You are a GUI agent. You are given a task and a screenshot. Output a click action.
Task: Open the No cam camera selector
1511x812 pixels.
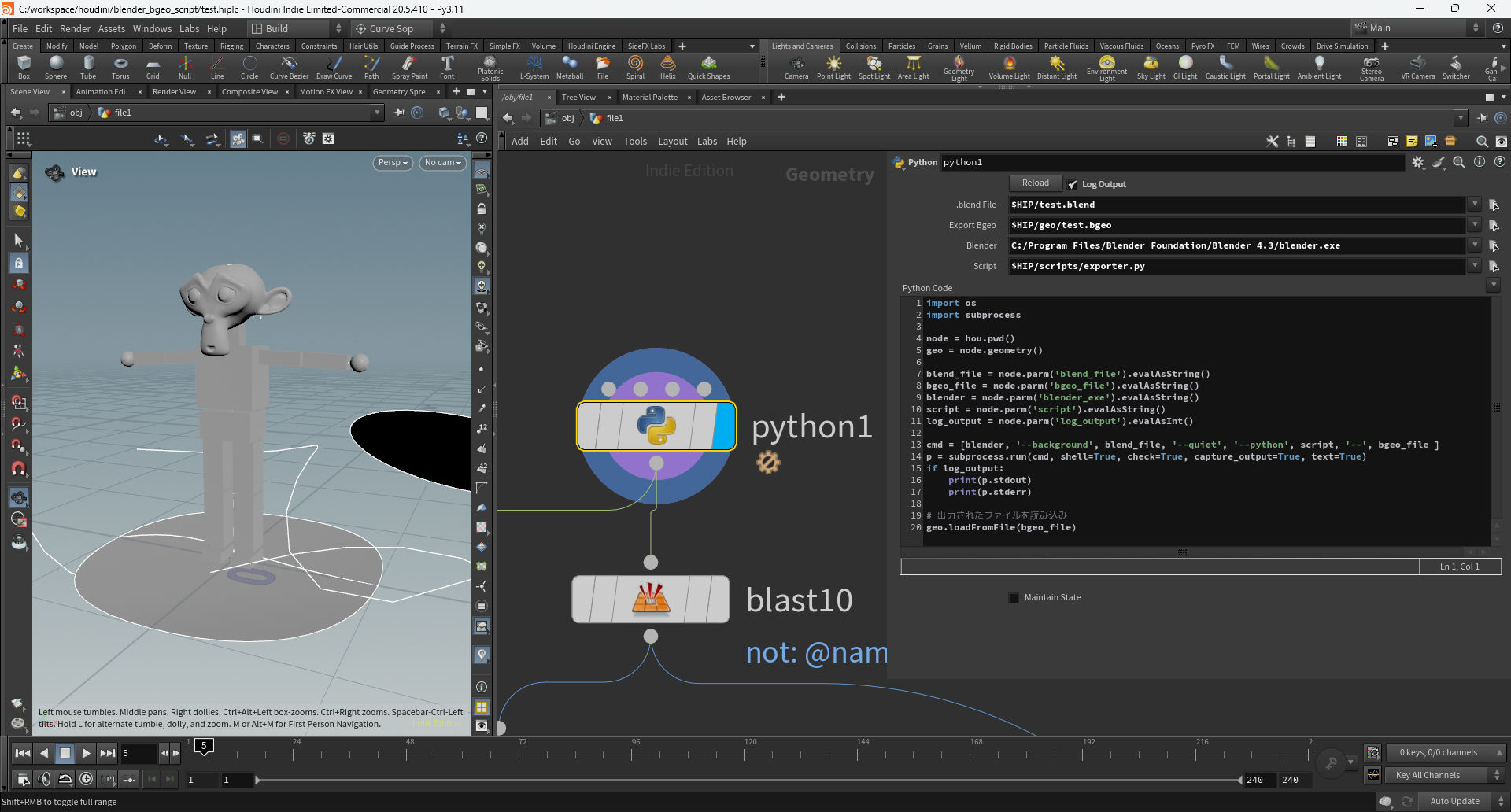point(443,163)
